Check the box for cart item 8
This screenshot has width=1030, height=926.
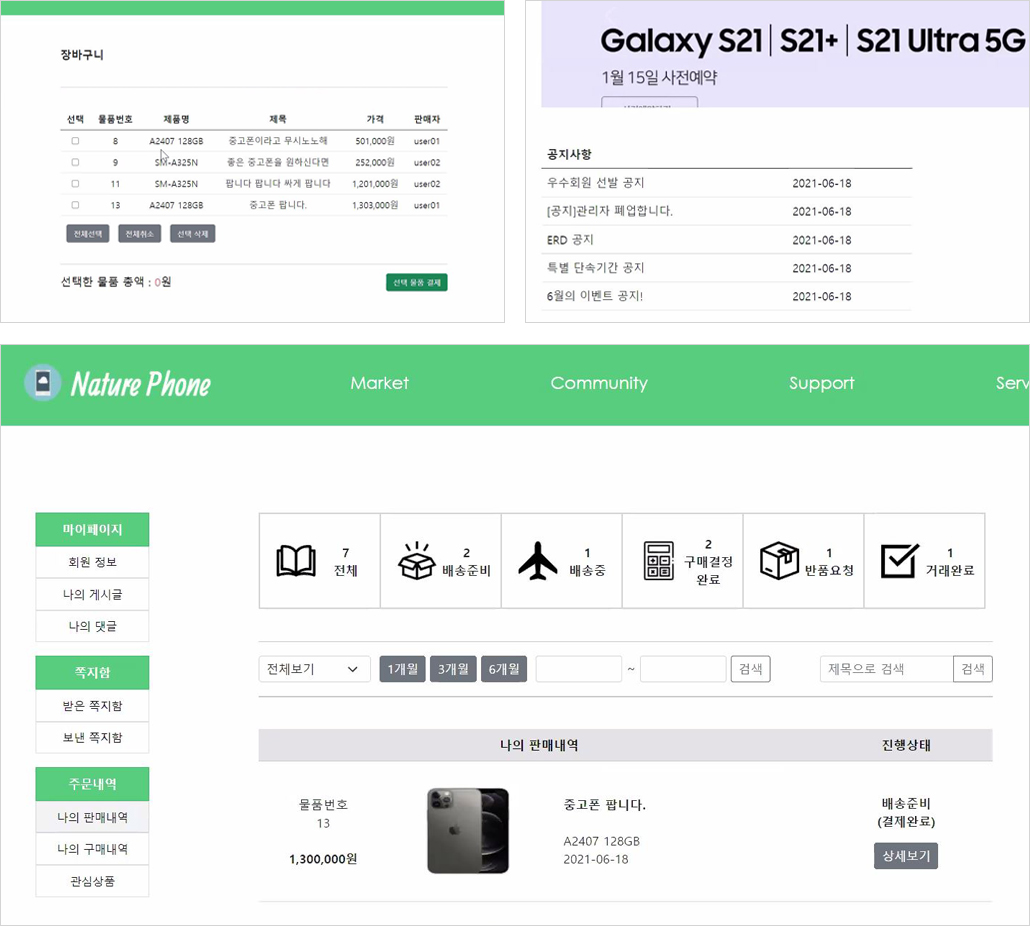point(75,141)
